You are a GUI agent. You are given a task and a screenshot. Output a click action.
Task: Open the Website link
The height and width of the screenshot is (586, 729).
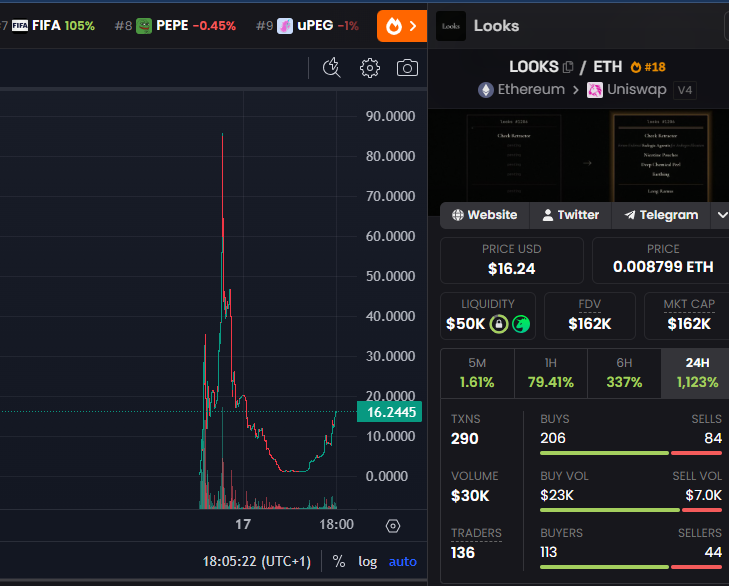point(484,215)
